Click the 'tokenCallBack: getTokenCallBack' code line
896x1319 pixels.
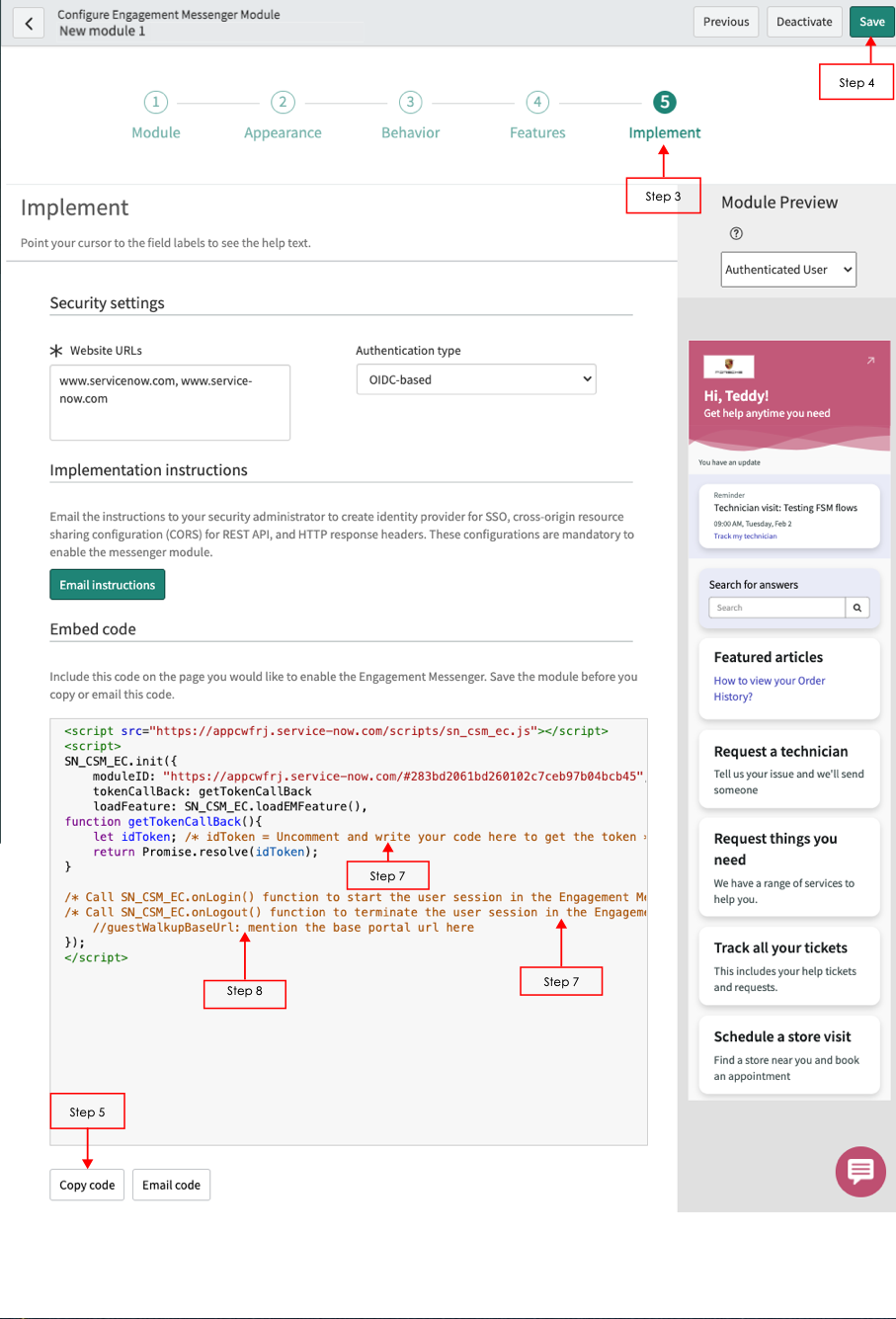click(203, 791)
